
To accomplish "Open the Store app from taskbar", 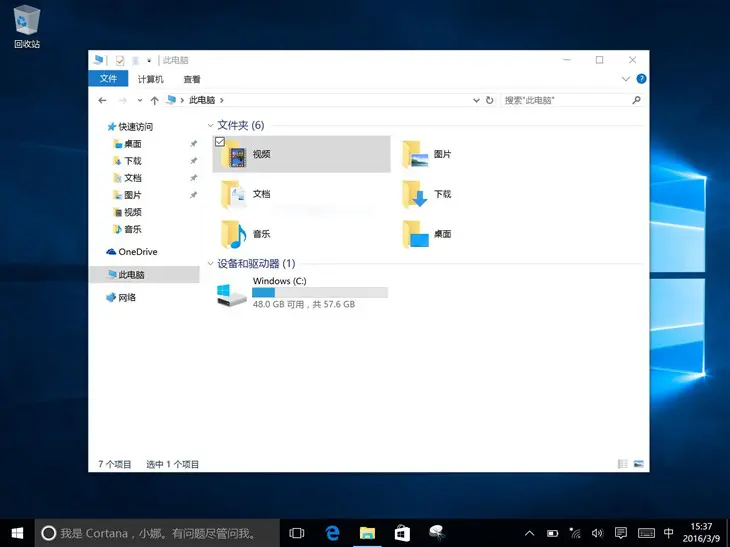I will [402, 533].
